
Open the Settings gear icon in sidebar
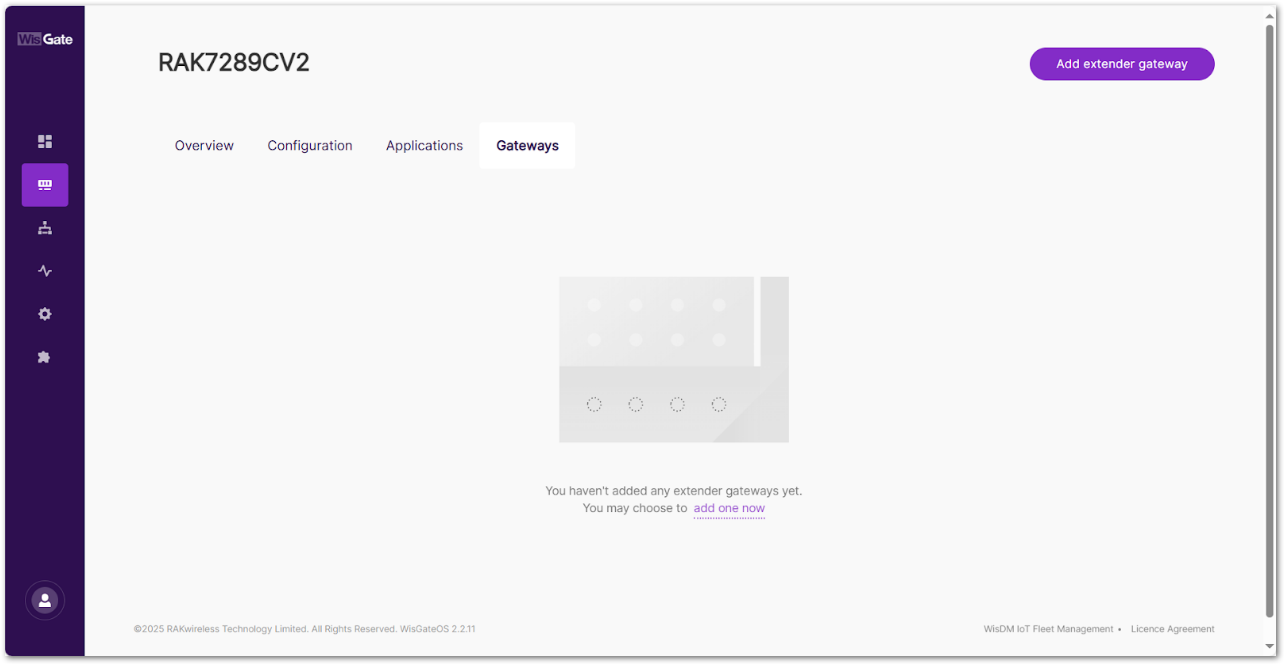click(44, 314)
